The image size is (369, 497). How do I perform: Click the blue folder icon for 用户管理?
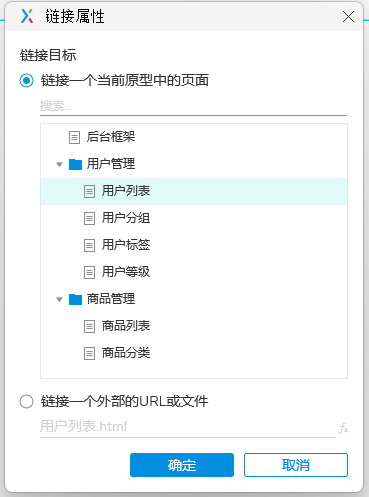tap(75, 164)
